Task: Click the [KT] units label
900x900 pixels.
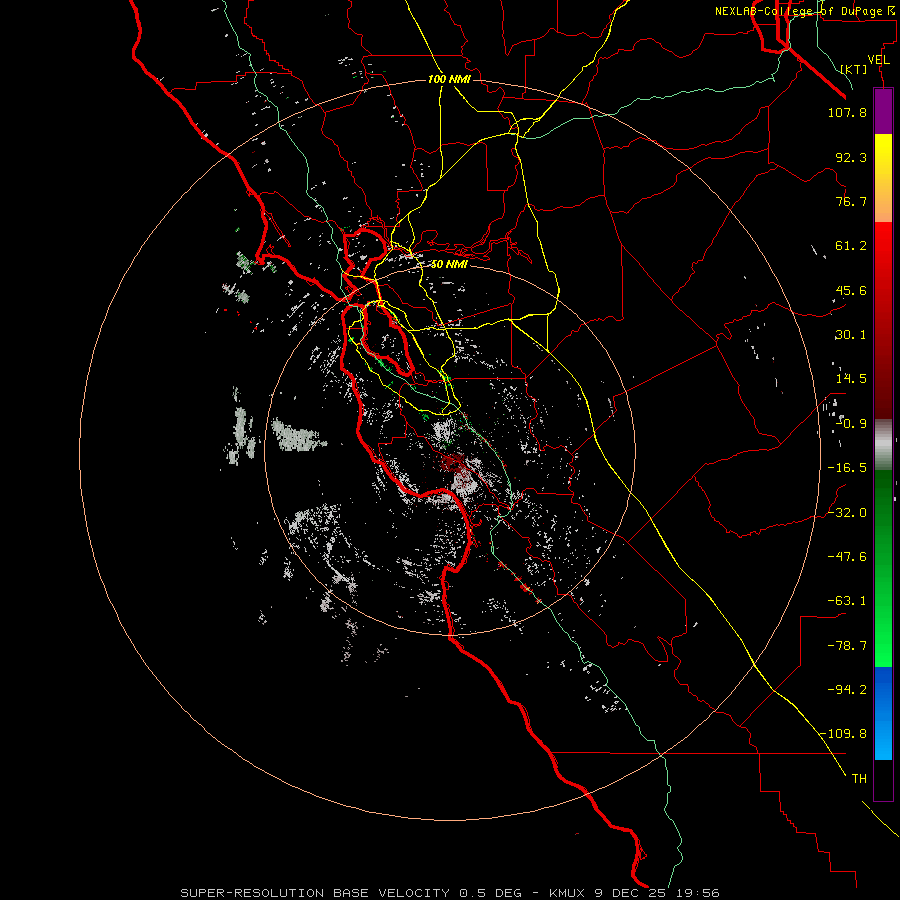Action: [x=854, y=69]
